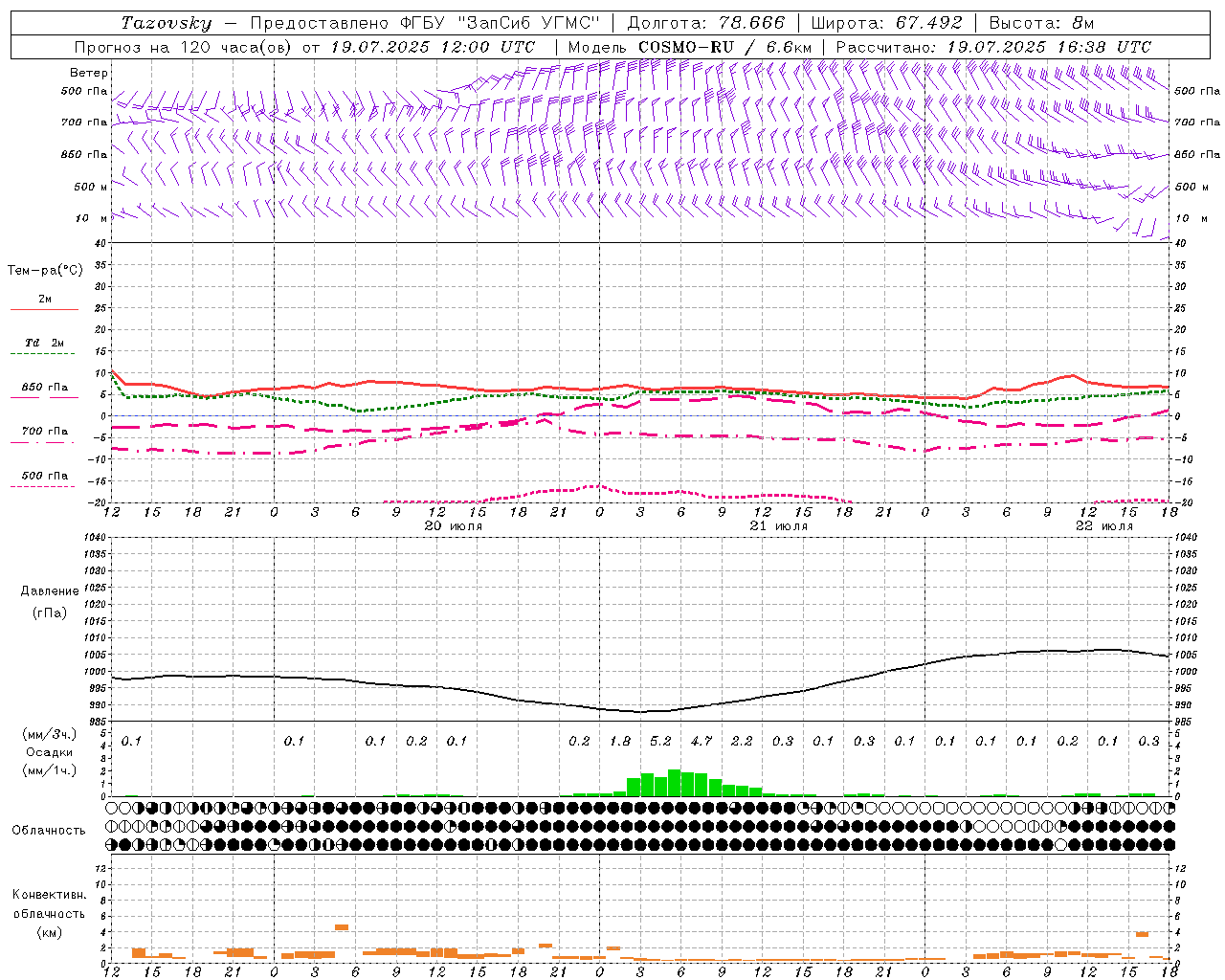
Task: Click the latitude value "Широта: 67.492"
Action: [887, 23]
